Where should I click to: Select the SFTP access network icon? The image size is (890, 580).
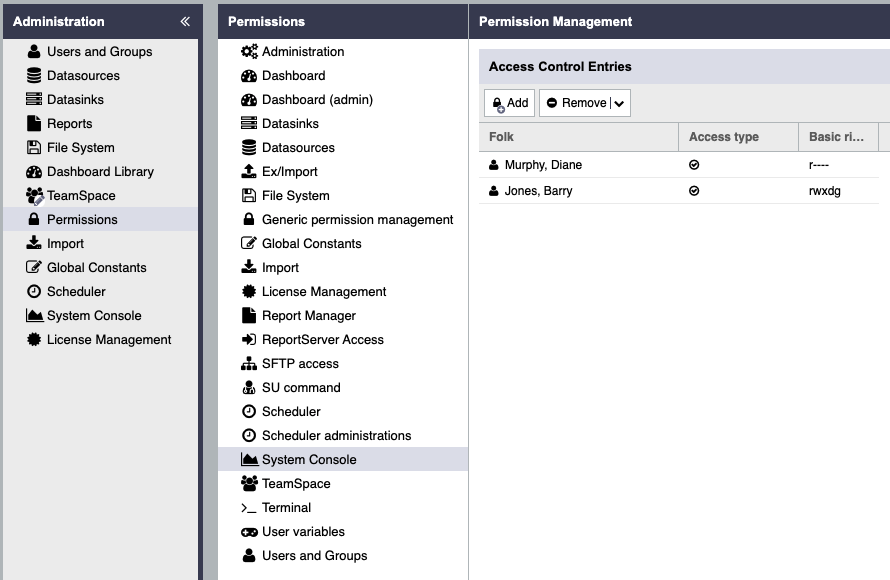pos(249,364)
